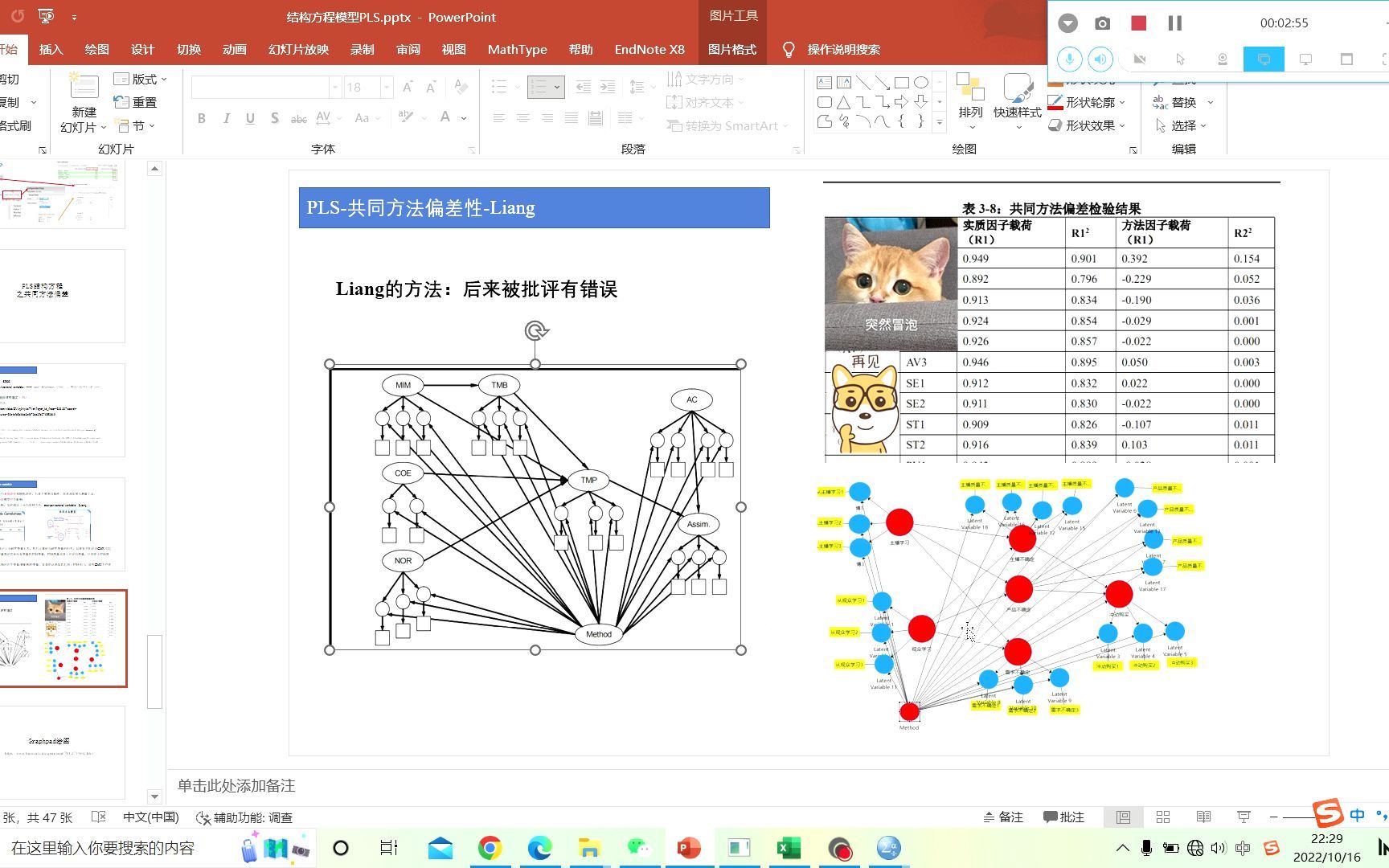Screen dimensions: 1389x868
Task: Toggle the recorder microphone
Action: point(1069,59)
